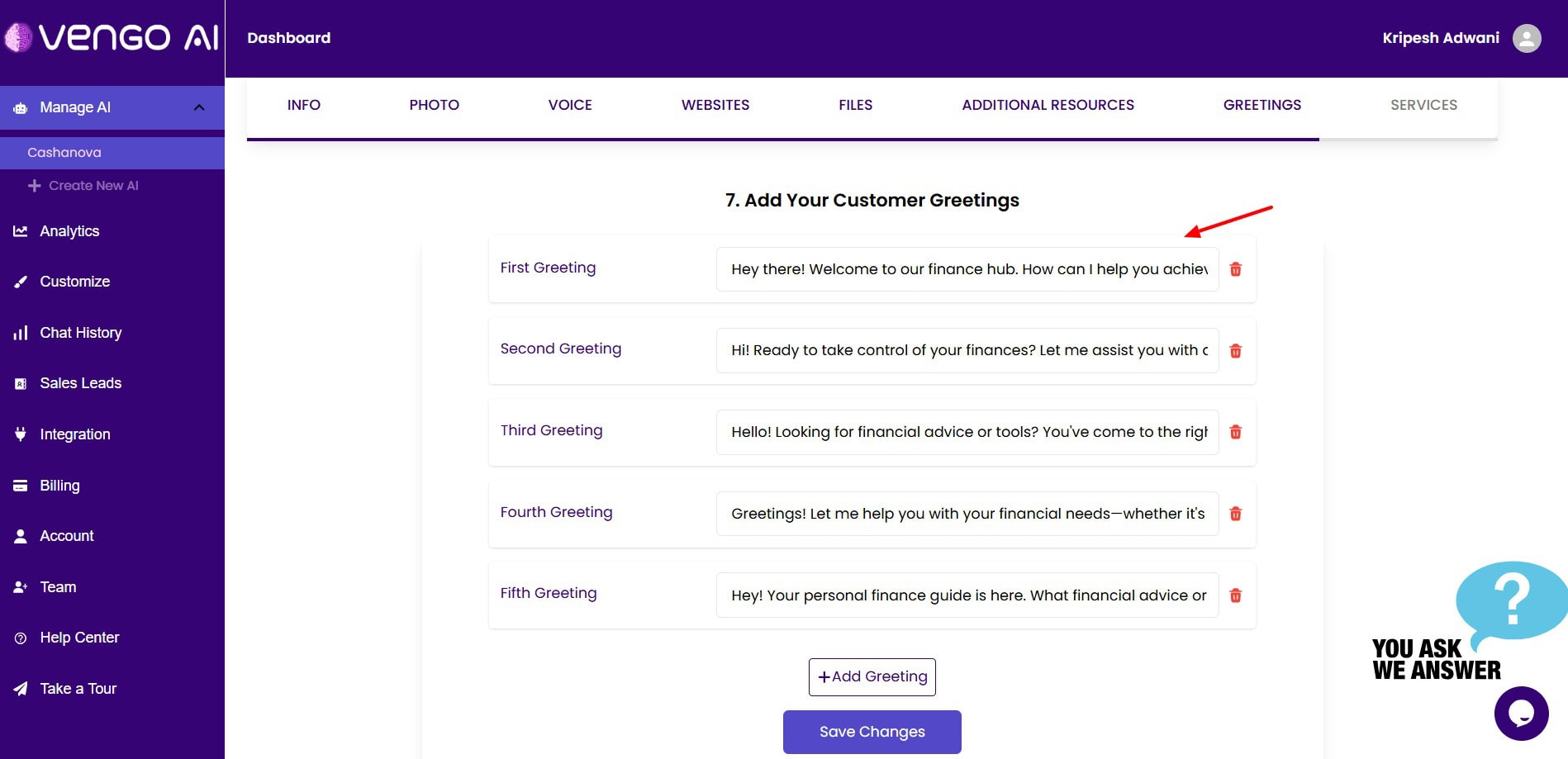Trash the Fifth Greeting row
This screenshot has height=759, width=1568.
pos(1235,595)
